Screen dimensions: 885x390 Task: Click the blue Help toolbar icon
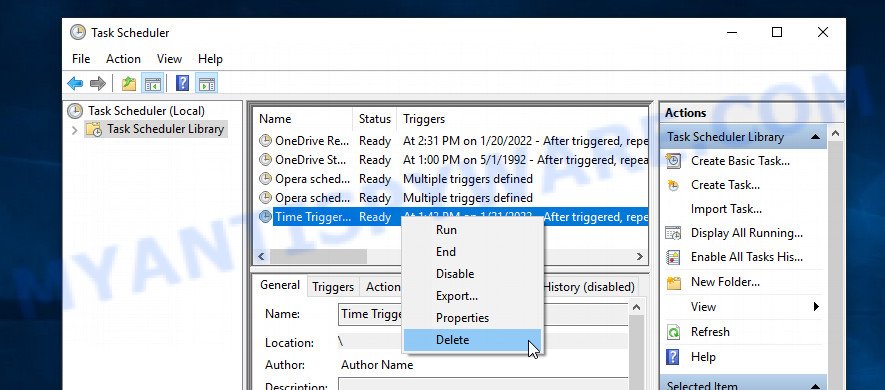point(182,84)
